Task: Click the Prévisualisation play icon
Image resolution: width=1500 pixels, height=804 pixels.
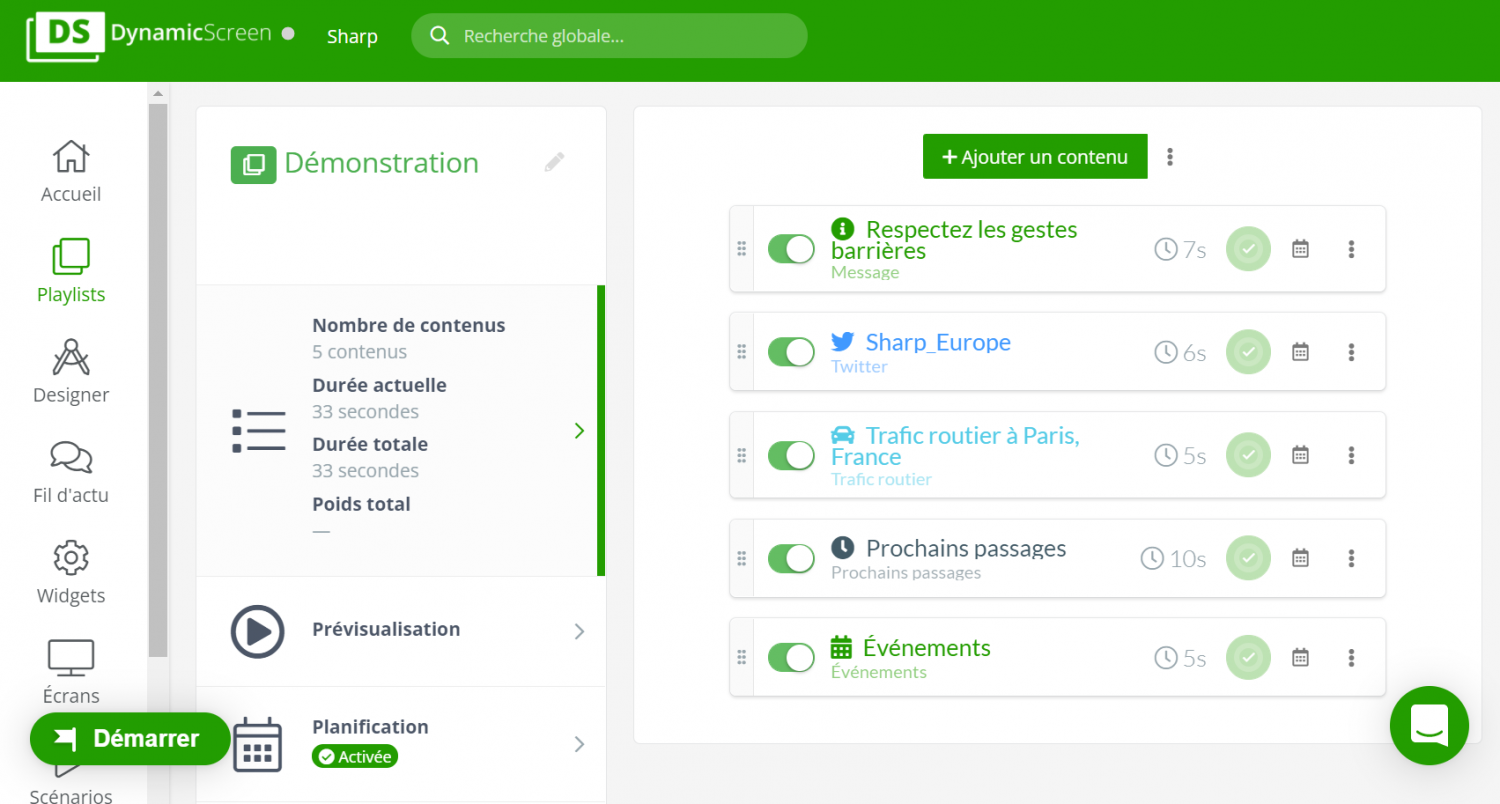Action: (257, 631)
